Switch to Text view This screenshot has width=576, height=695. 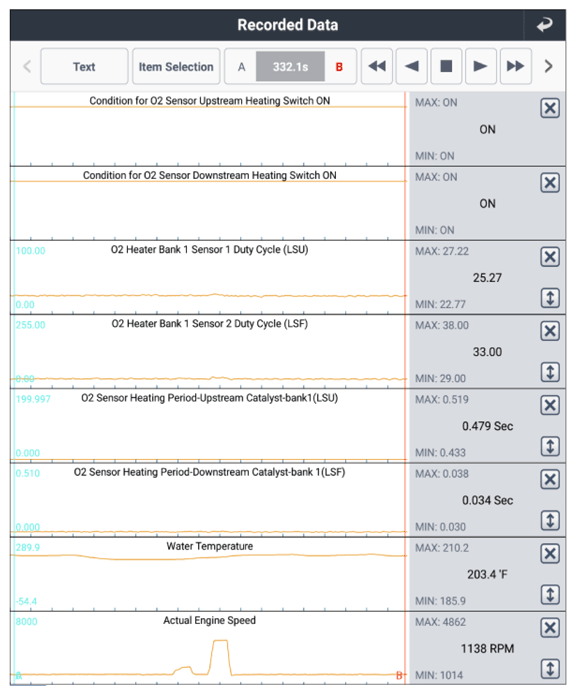click(x=84, y=66)
